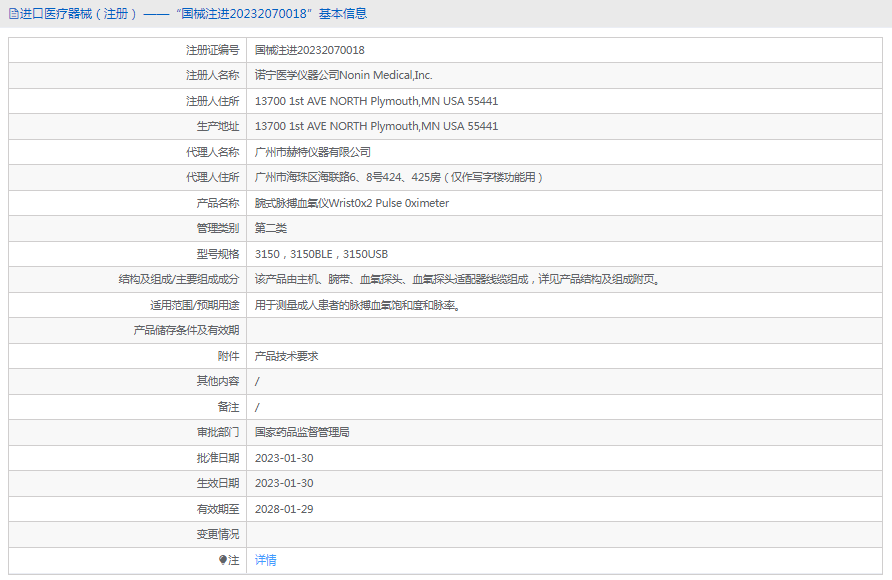This screenshot has height=580, width=892.
Task: Select the structure description starting 该产品由主机
Action: click(x=457, y=279)
